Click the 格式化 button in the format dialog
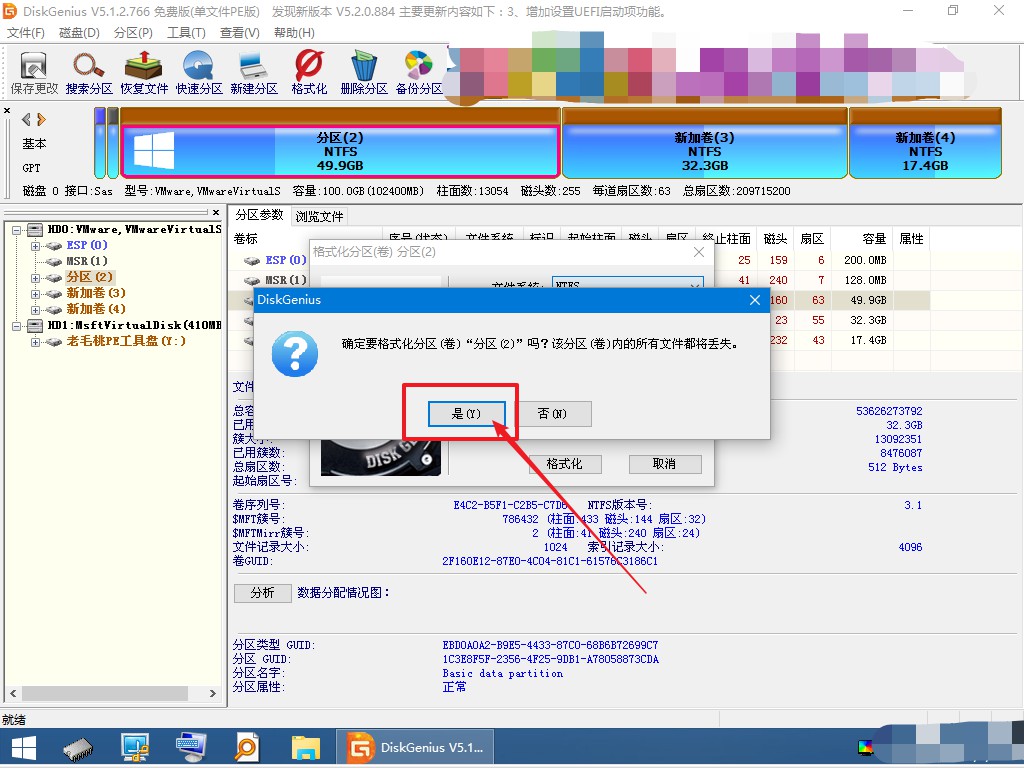Viewport: 1024px width, 768px height. click(564, 464)
